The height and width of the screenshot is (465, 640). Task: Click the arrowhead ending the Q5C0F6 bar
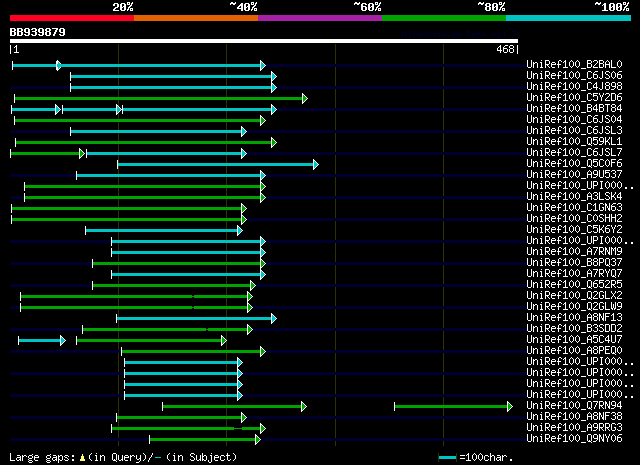[x=316, y=165]
